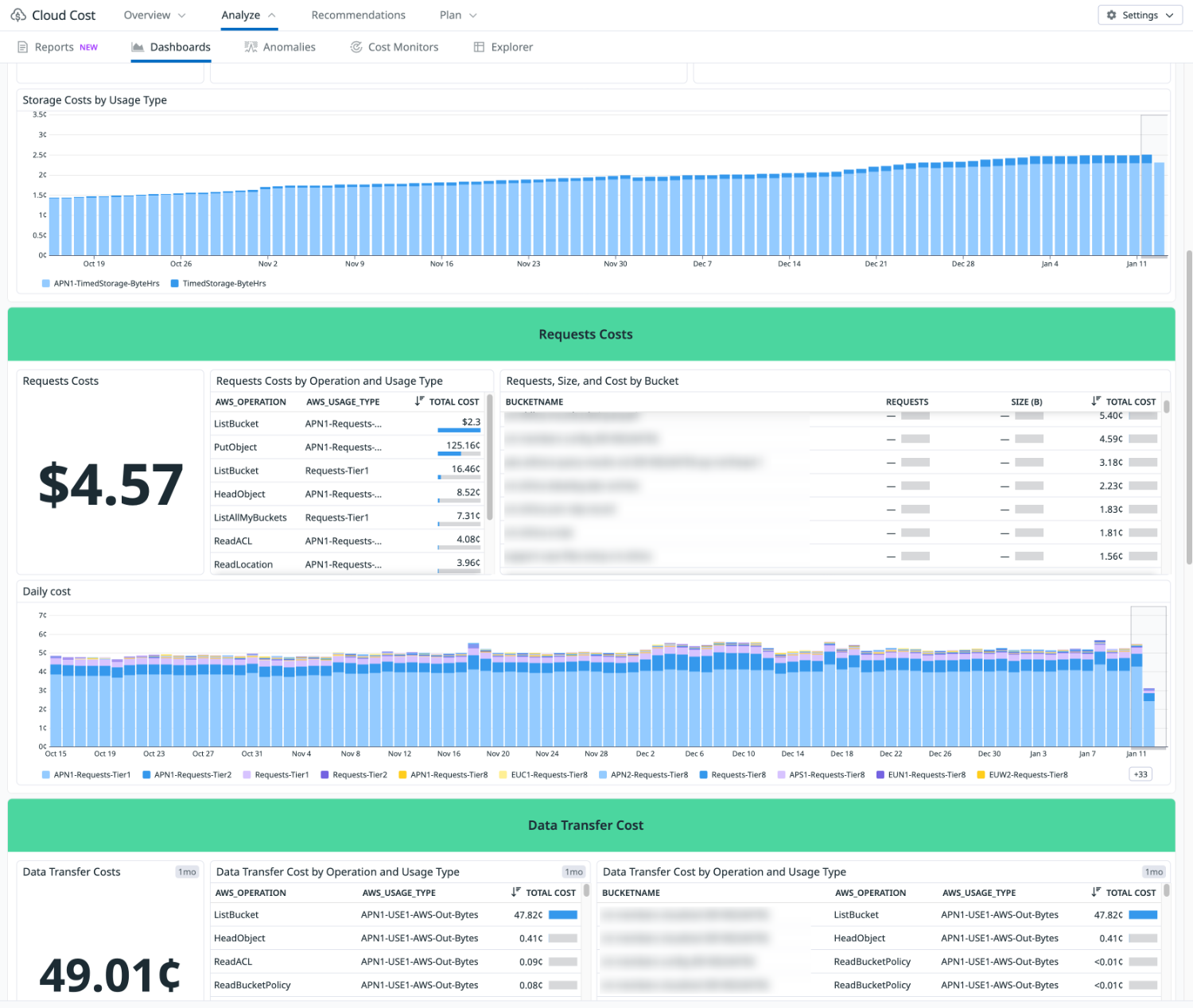1193x1008 pixels.
Task: Click the Settings gear icon
Action: click(x=1112, y=15)
